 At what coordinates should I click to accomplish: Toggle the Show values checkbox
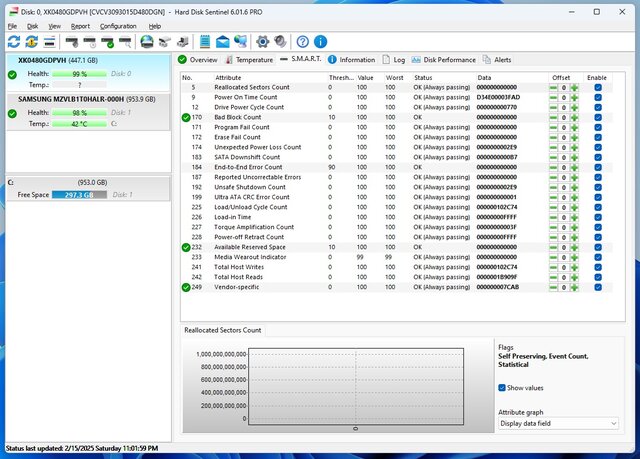pos(503,388)
